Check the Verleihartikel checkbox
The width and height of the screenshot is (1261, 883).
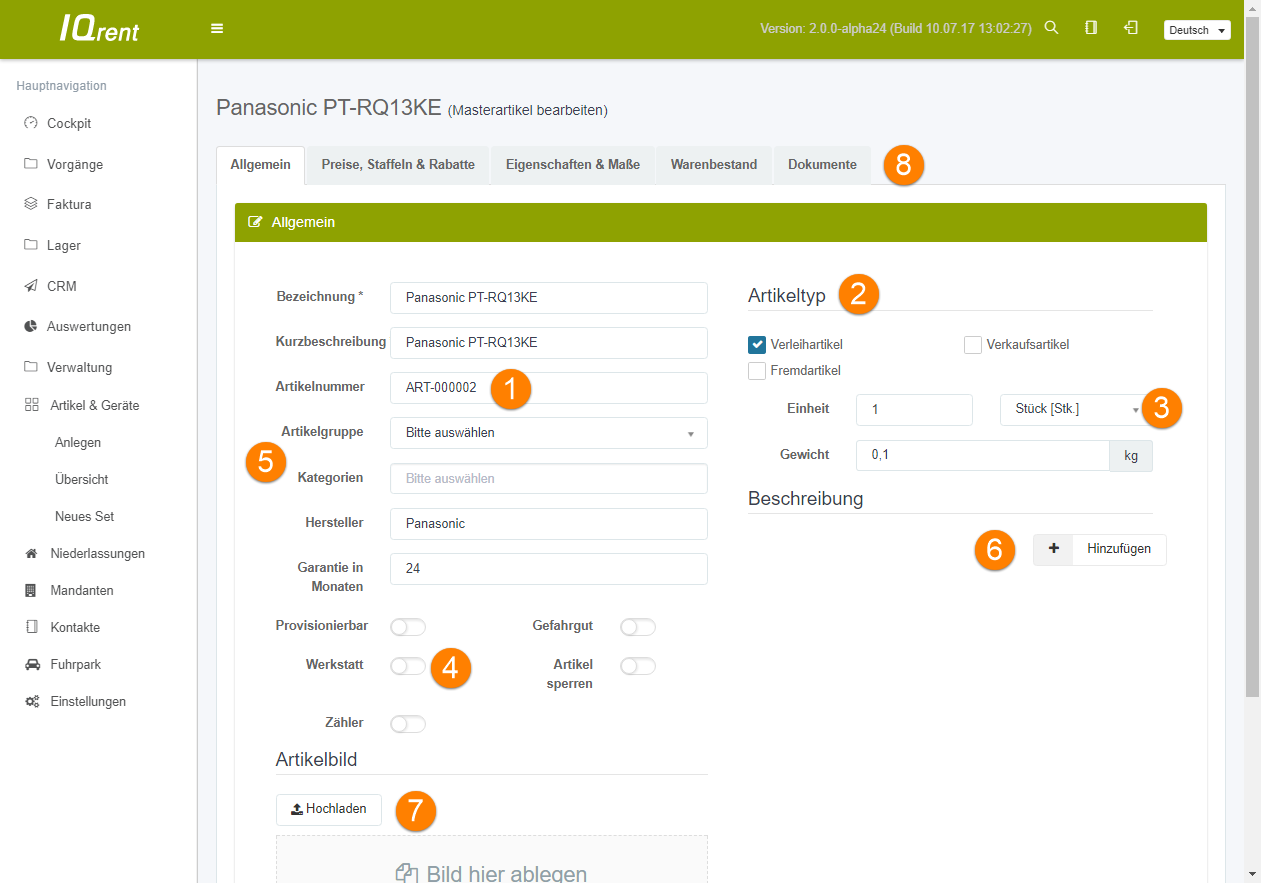point(757,345)
